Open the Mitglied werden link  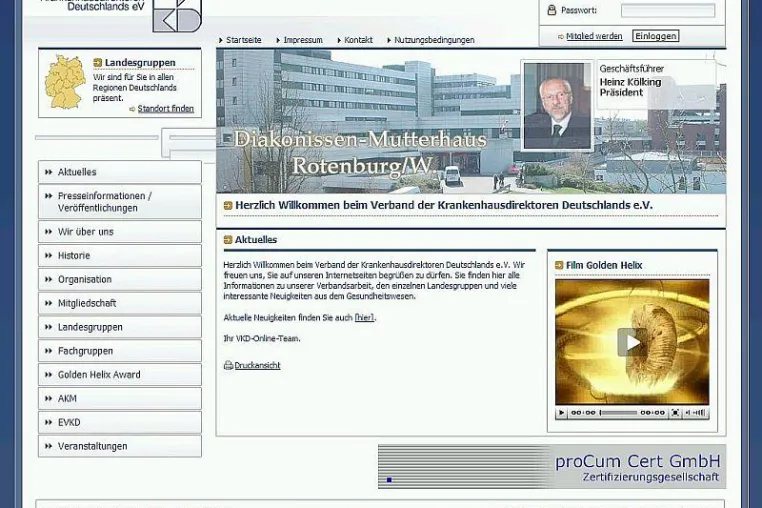coord(594,36)
